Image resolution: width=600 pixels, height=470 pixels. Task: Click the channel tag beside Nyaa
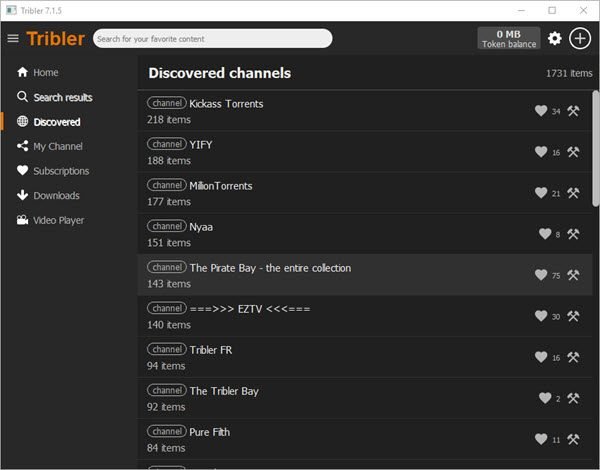[167, 226]
